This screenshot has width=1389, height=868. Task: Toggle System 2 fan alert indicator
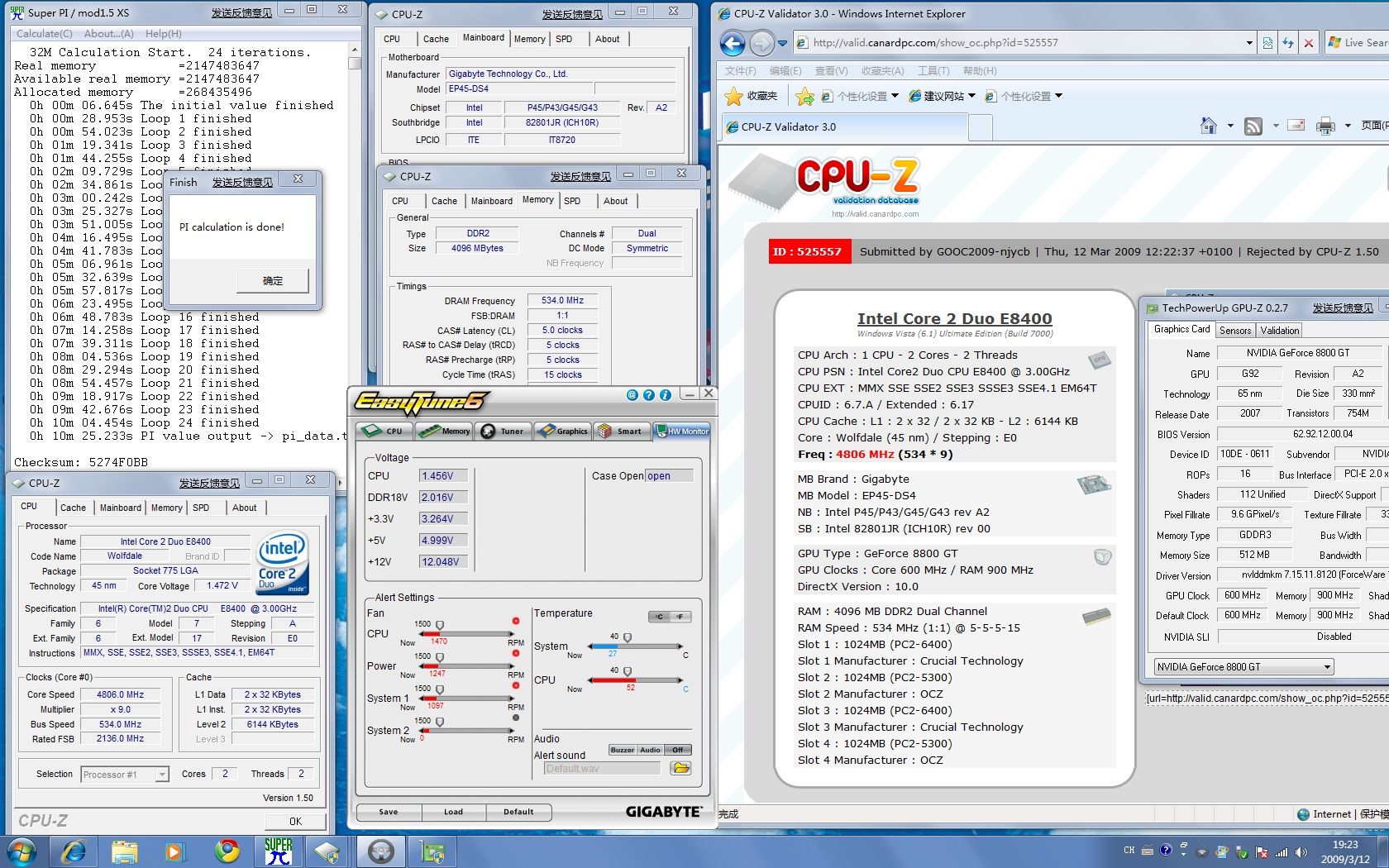click(515, 718)
